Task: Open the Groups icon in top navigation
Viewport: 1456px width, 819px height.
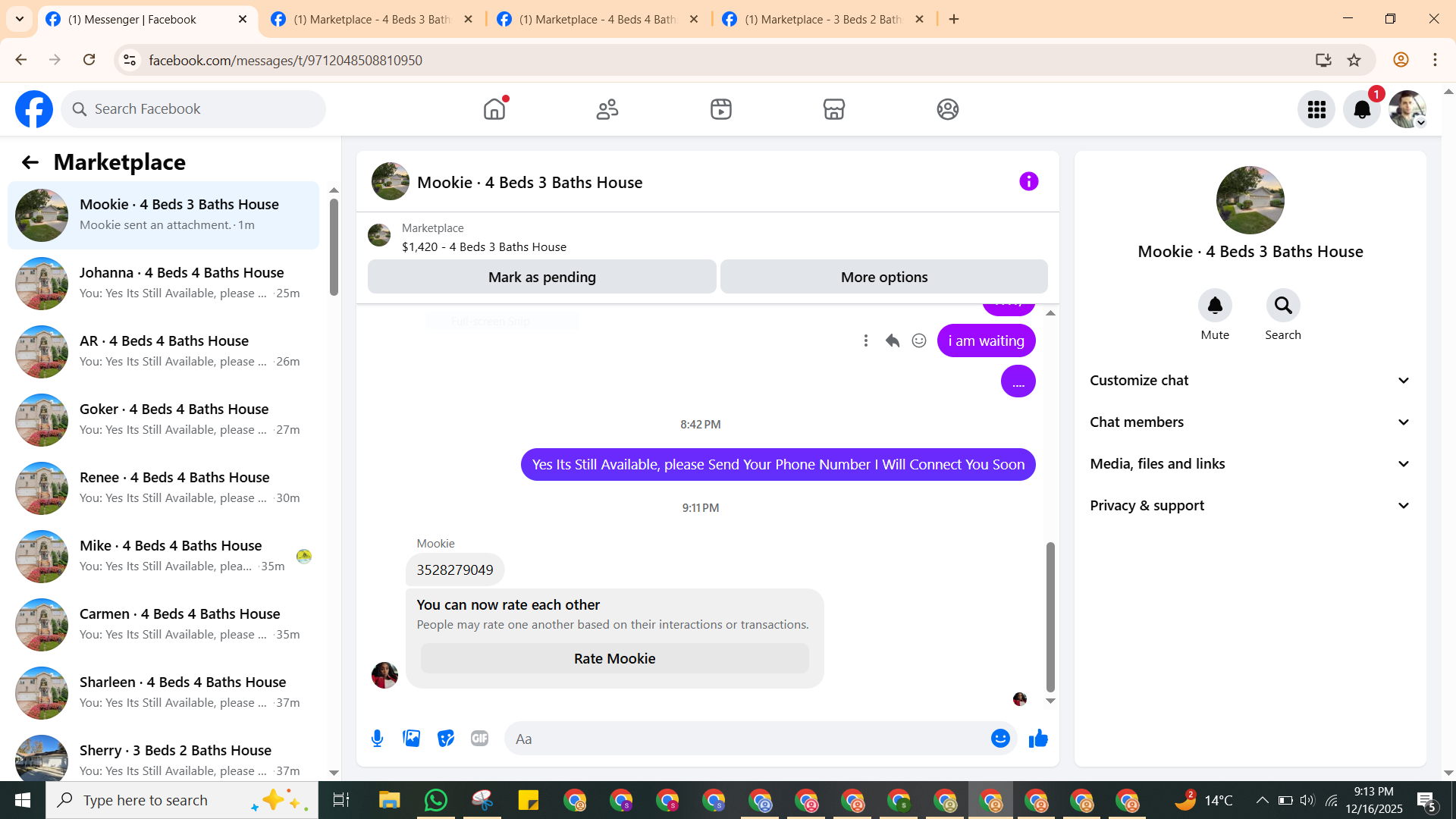Action: coord(948,109)
